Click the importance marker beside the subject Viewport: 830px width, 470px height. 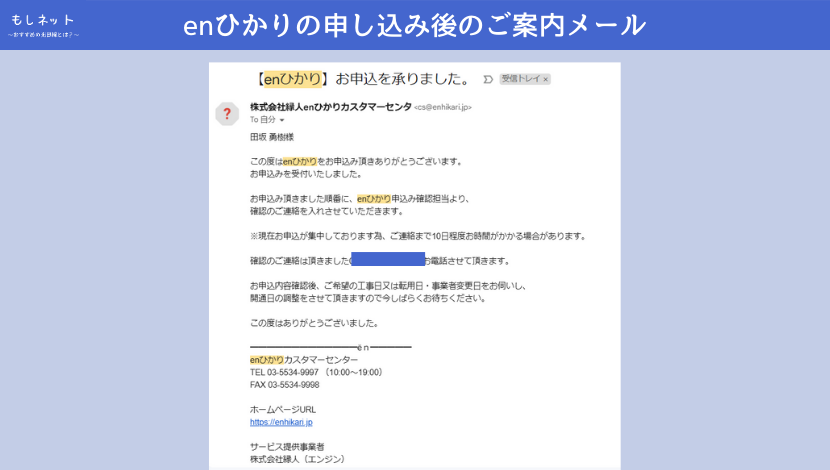(488, 79)
